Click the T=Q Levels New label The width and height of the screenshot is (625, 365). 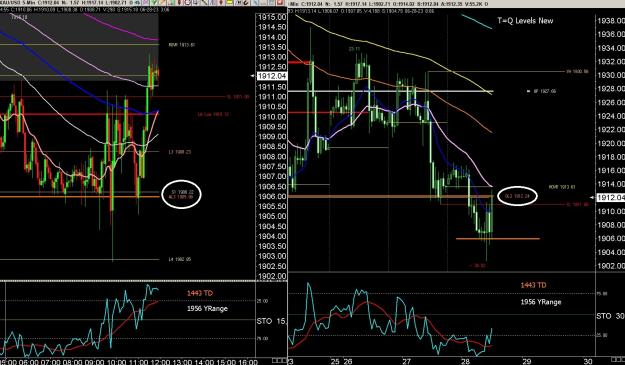[x=525, y=21]
